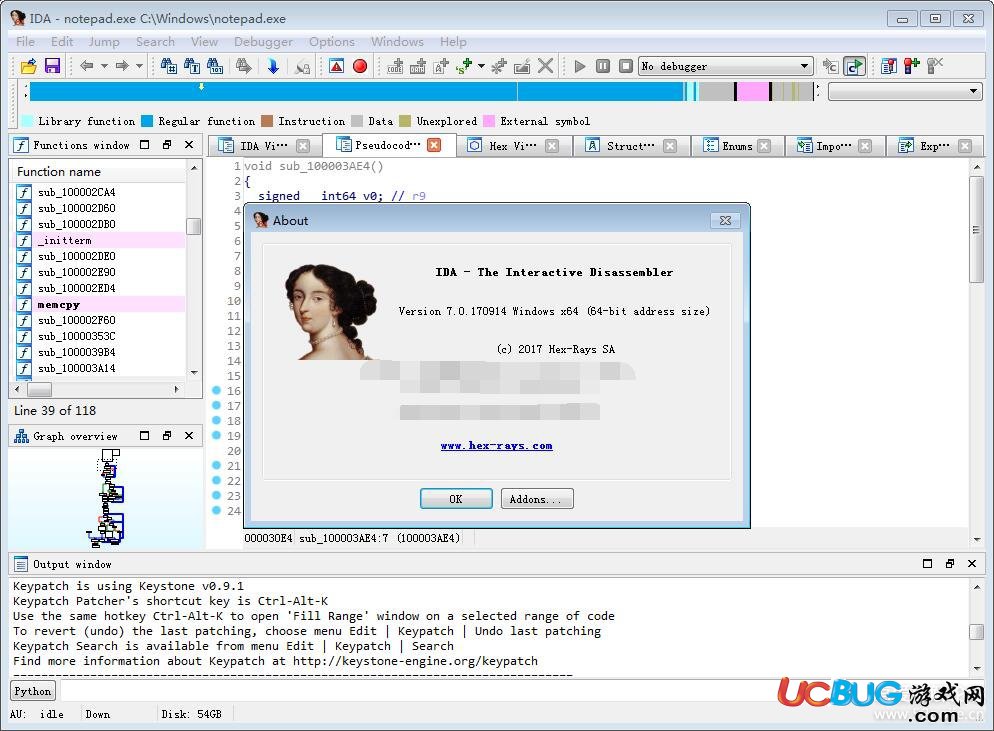This screenshot has width=994, height=731.
Task: Click the External symbol legend color swatch
Action: tap(489, 121)
